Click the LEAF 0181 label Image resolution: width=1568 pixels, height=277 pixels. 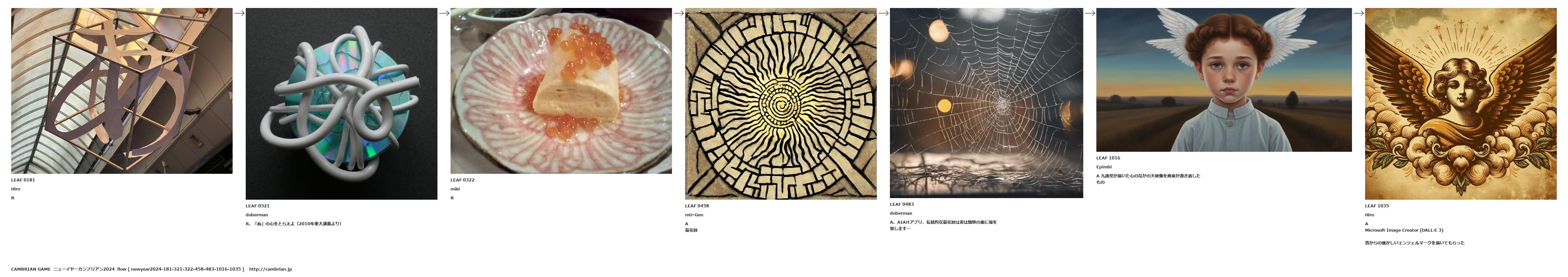point(23,180)
